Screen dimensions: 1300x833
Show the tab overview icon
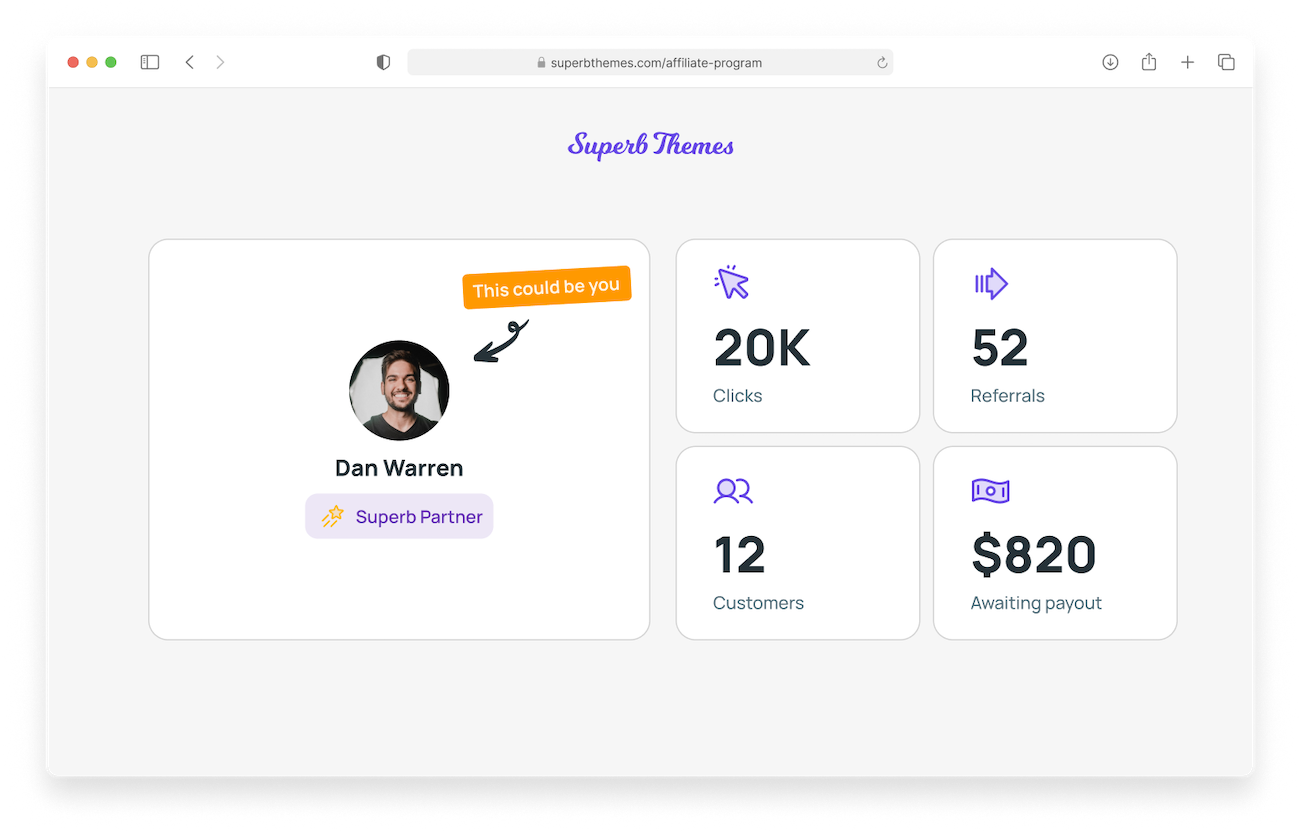tap(1226, 62)
